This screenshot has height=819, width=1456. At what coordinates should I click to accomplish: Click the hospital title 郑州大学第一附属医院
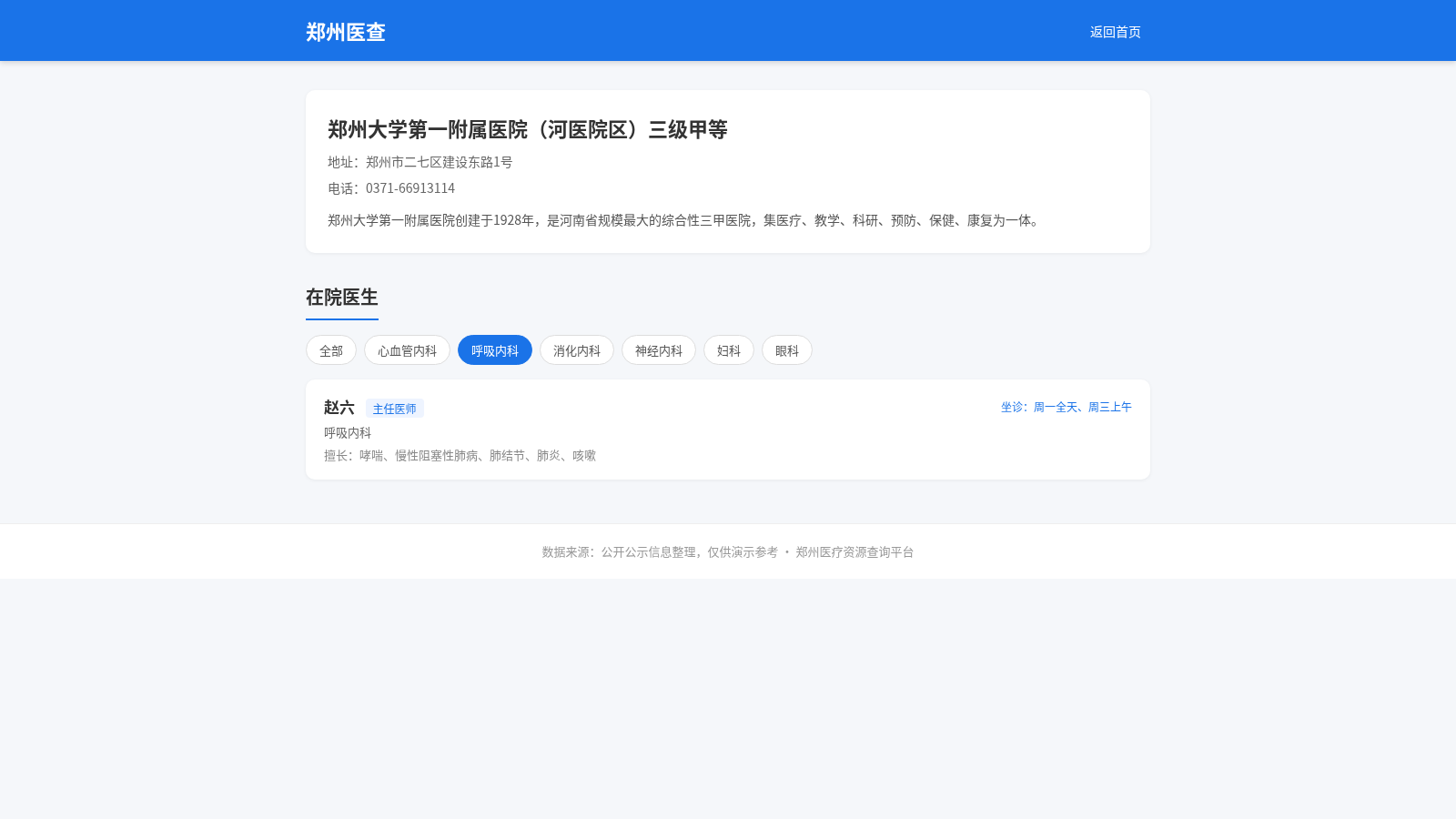coord(528,129)
